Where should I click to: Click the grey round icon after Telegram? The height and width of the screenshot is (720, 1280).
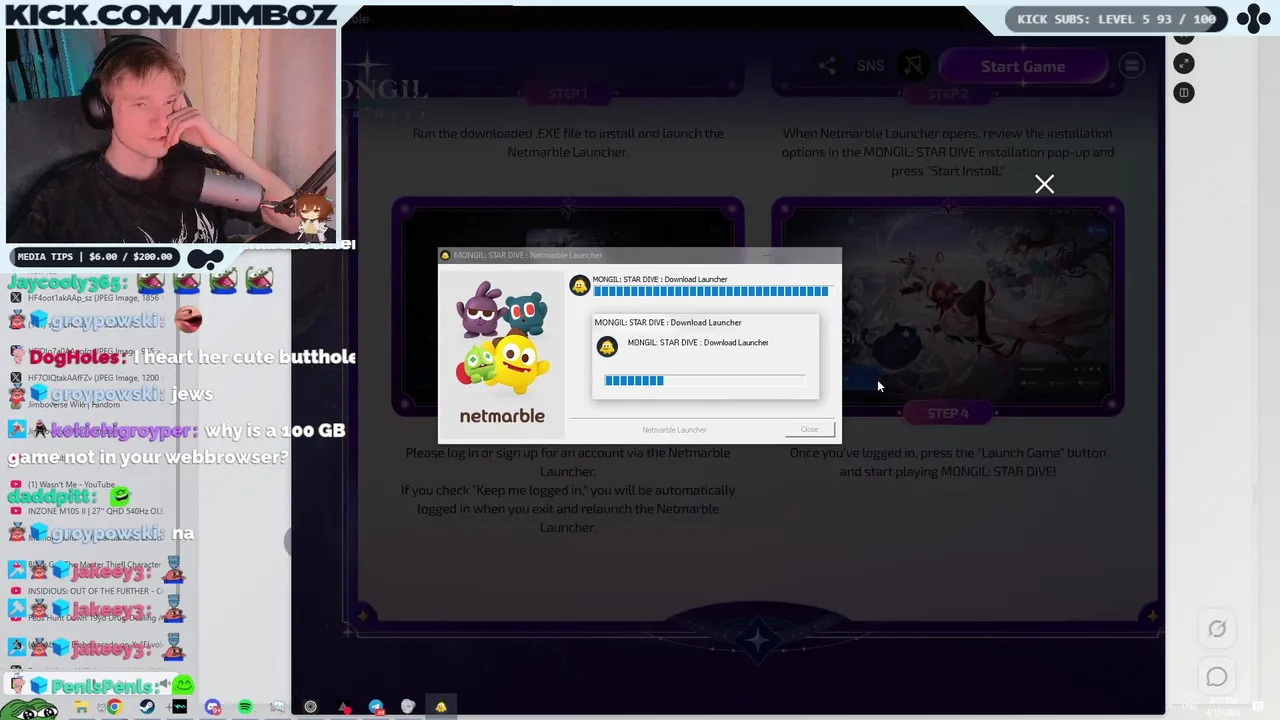[x=408, y=707]
